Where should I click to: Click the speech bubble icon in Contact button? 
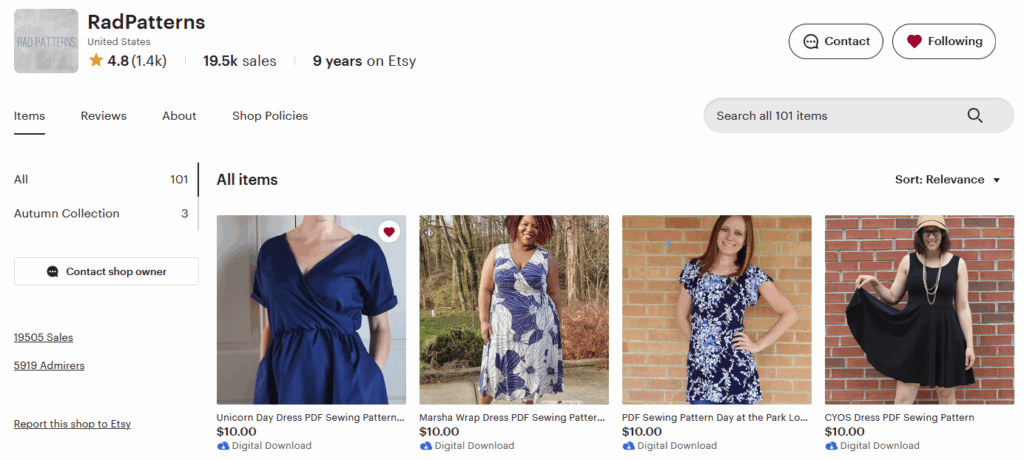(810, 42)
